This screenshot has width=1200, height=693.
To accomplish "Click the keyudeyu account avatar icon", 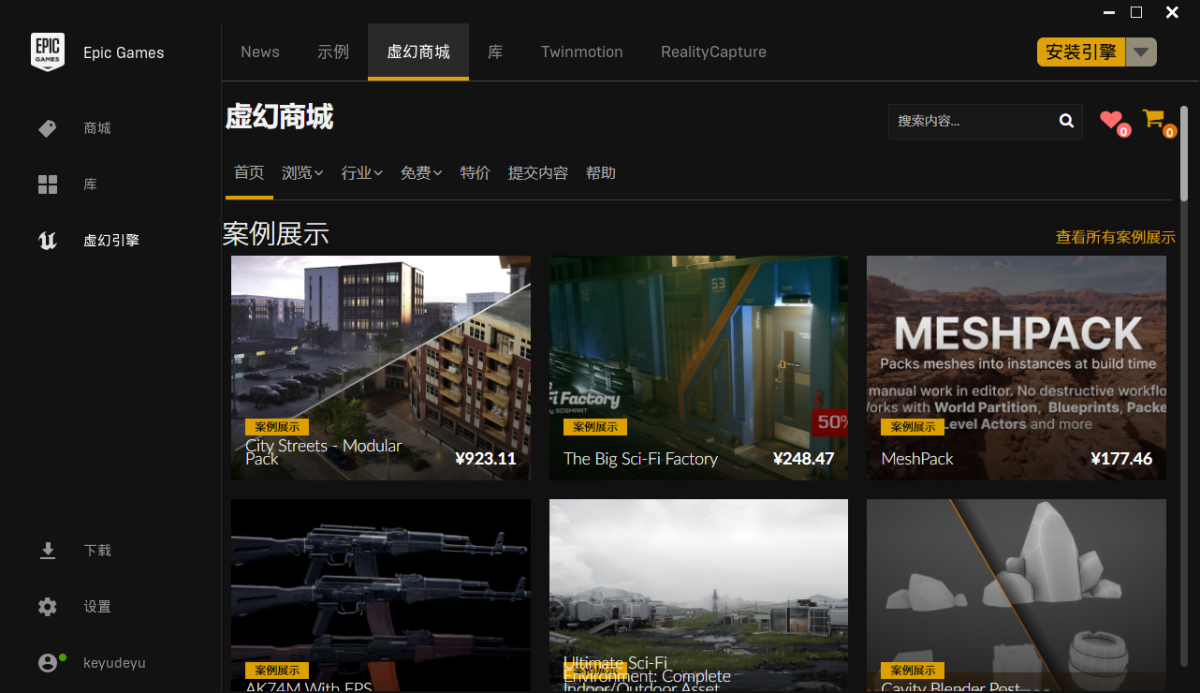I will [x=47, y=663].
